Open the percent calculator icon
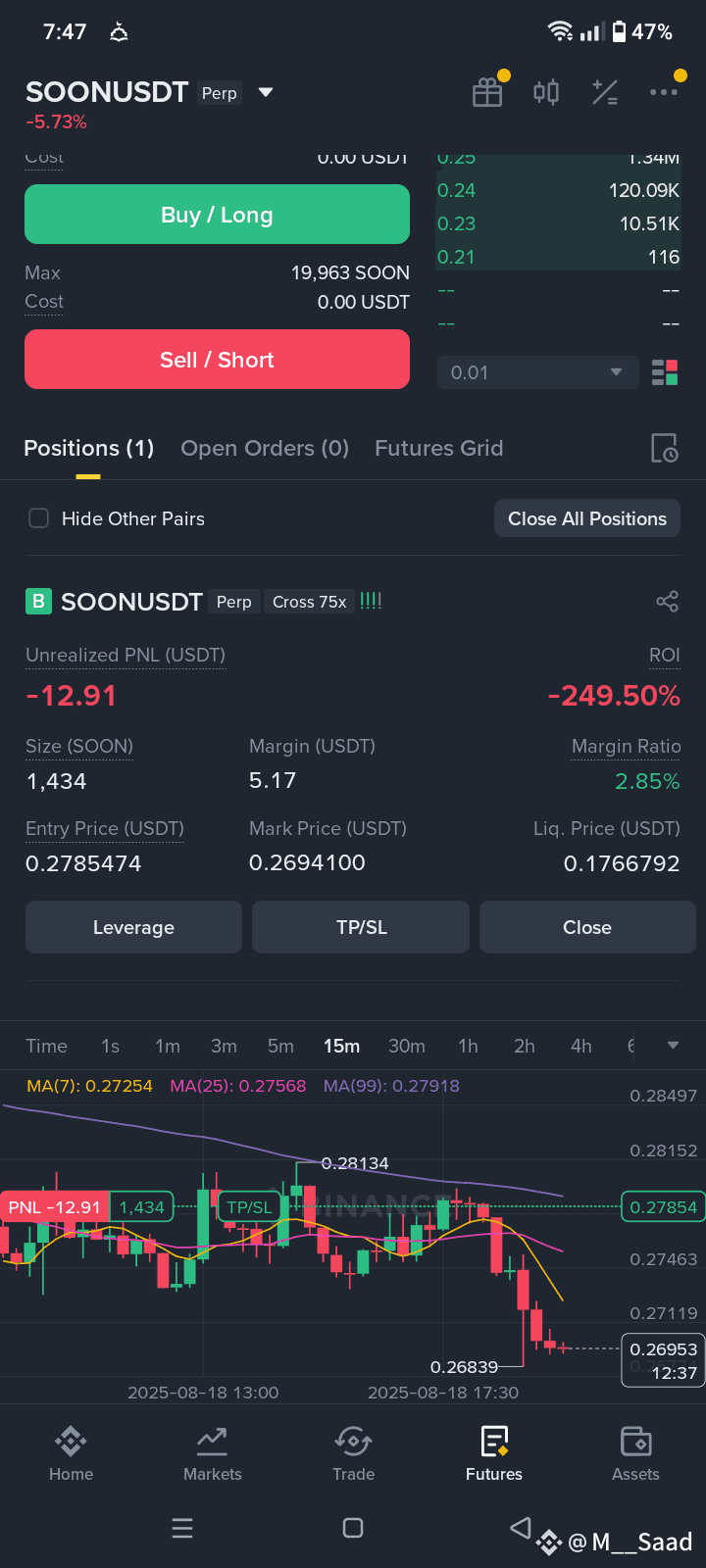 click(605, 92)
